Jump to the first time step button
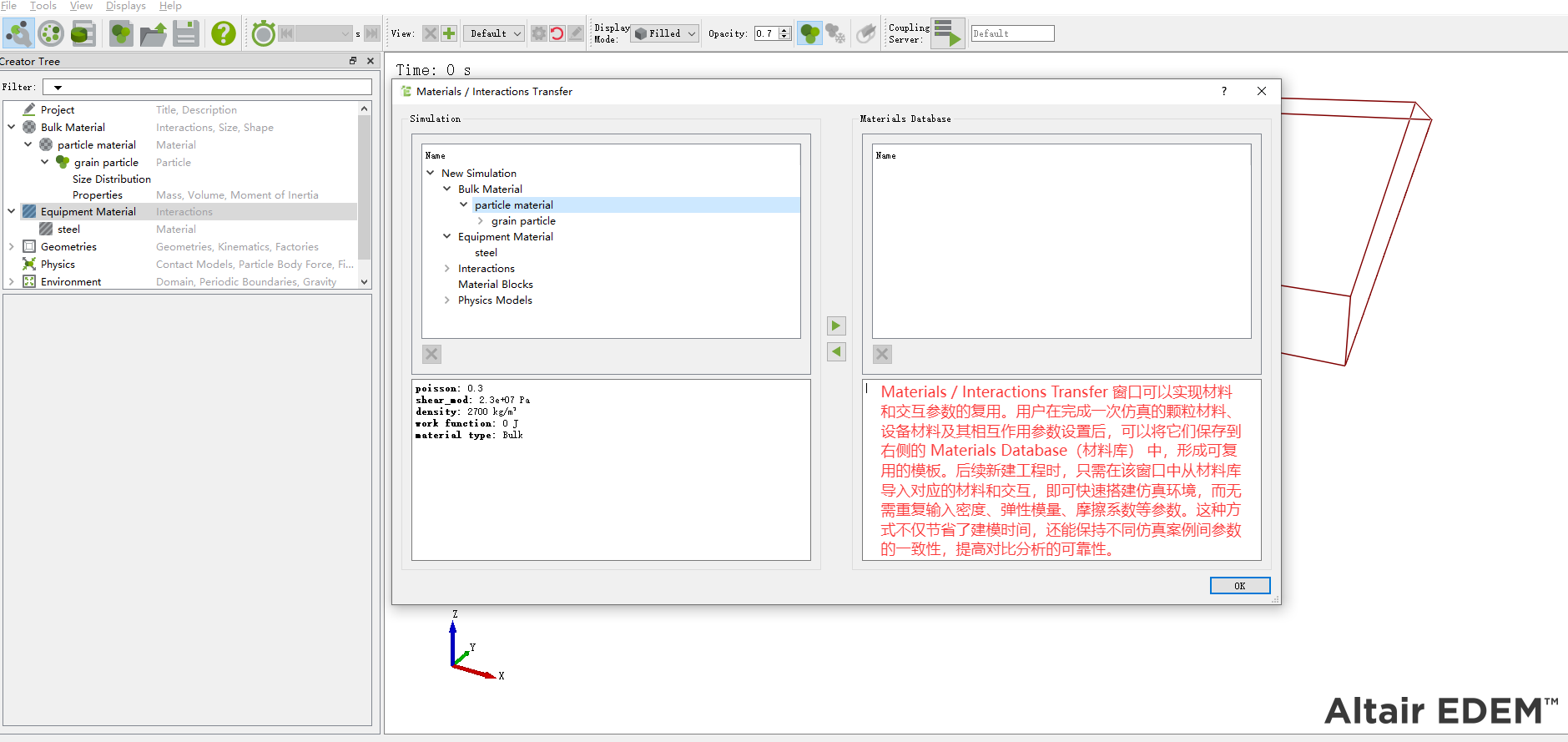Image resolution: width=1568 pixels, height=742 pixels. [x=286, y=33]
